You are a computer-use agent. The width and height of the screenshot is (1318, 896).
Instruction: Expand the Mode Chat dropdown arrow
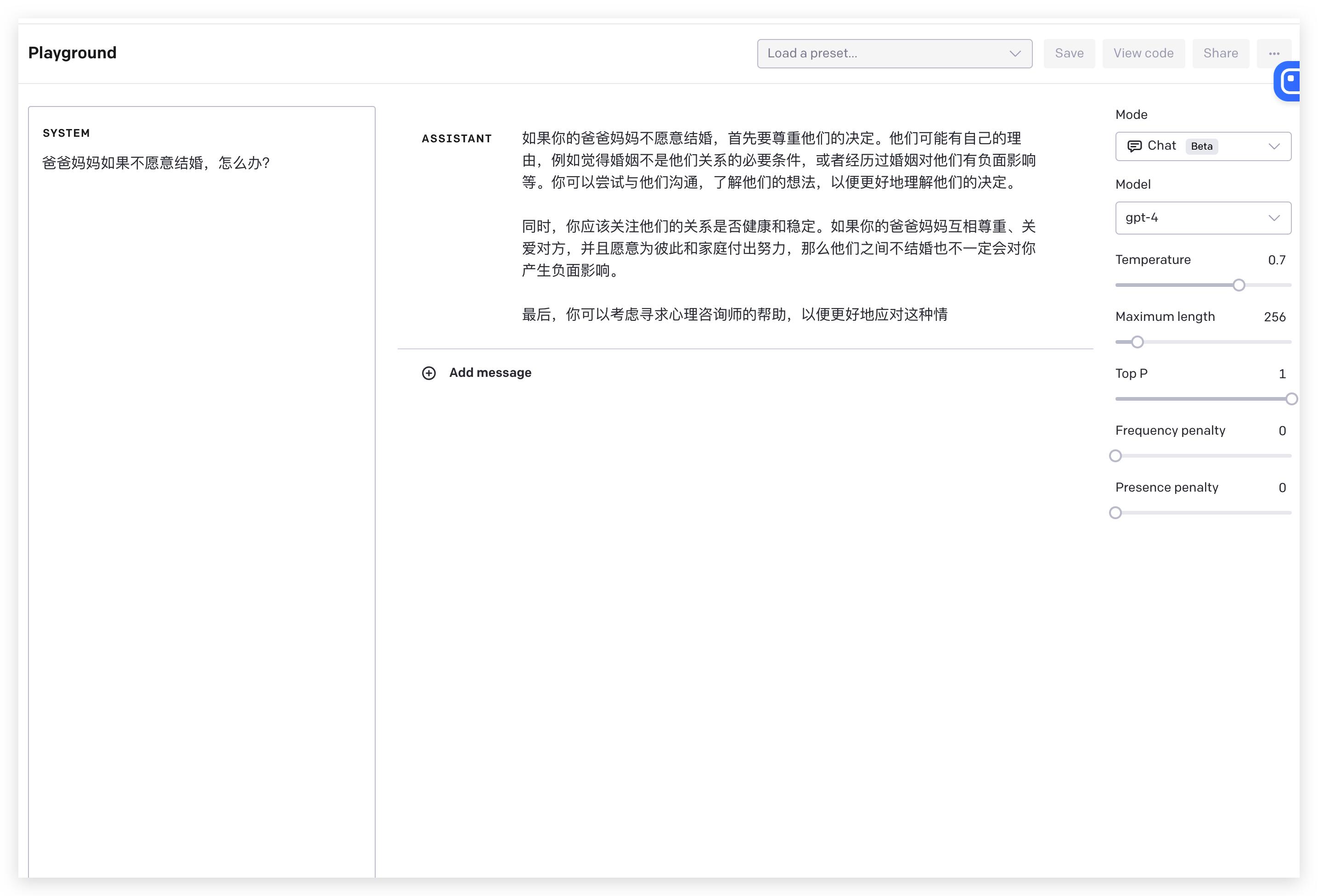1274,146
